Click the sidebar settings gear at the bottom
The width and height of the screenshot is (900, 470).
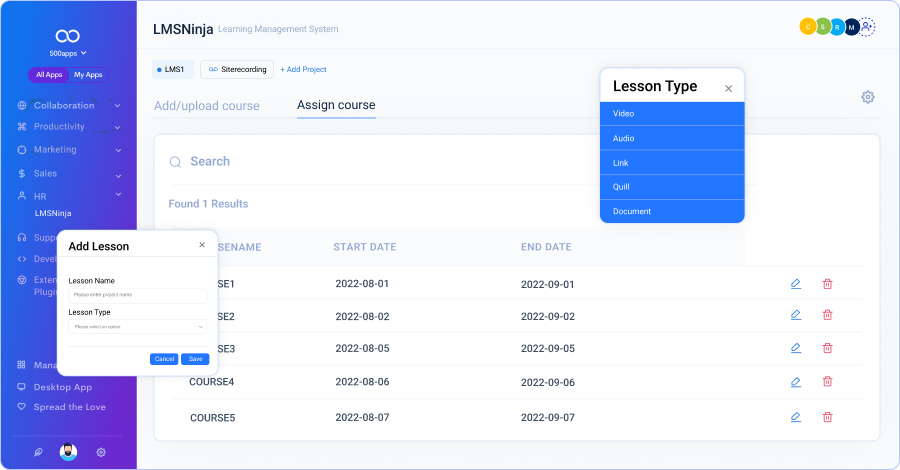click(x=101, y=452)
